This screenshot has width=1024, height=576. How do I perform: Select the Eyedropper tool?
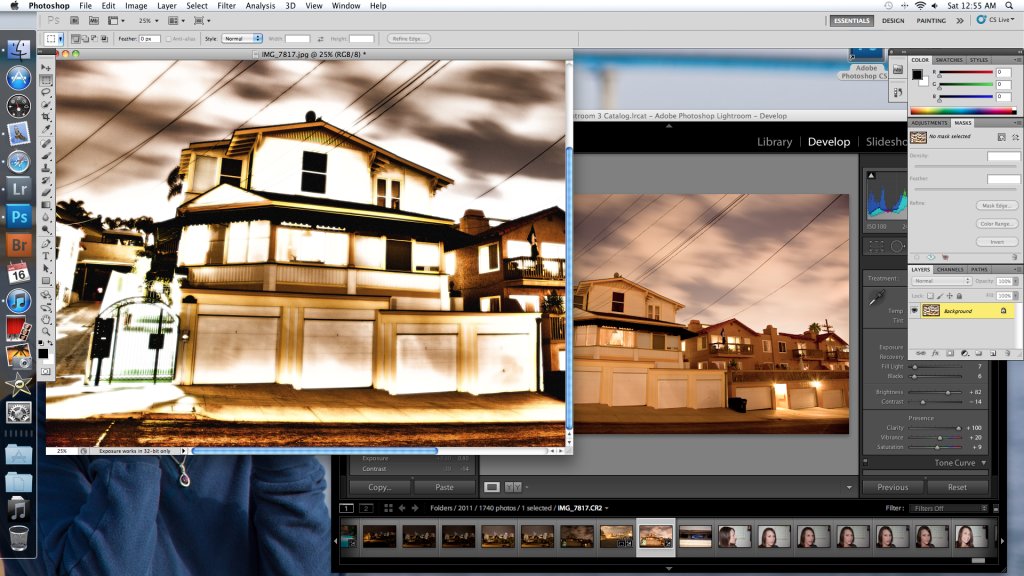(x=46, y=129)
